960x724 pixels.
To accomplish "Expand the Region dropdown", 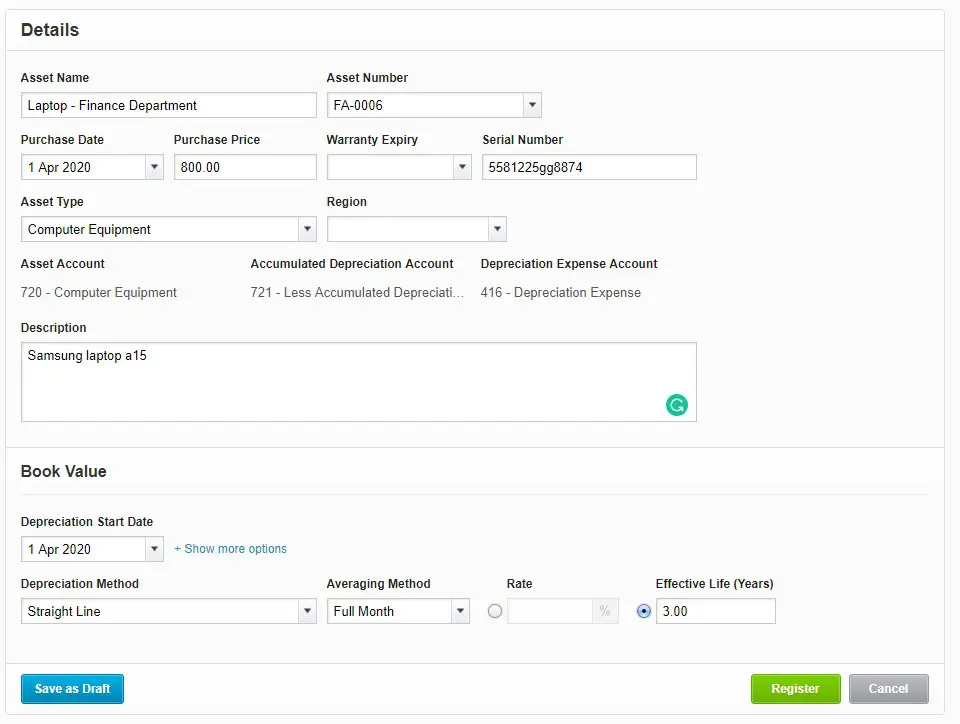I will coord(497,229).
